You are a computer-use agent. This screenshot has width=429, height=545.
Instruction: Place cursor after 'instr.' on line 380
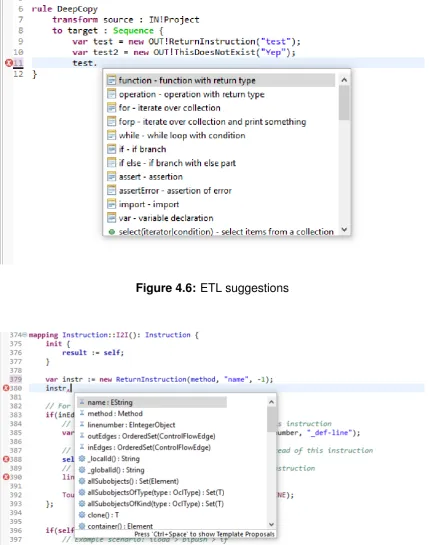[x=71, y=388]
